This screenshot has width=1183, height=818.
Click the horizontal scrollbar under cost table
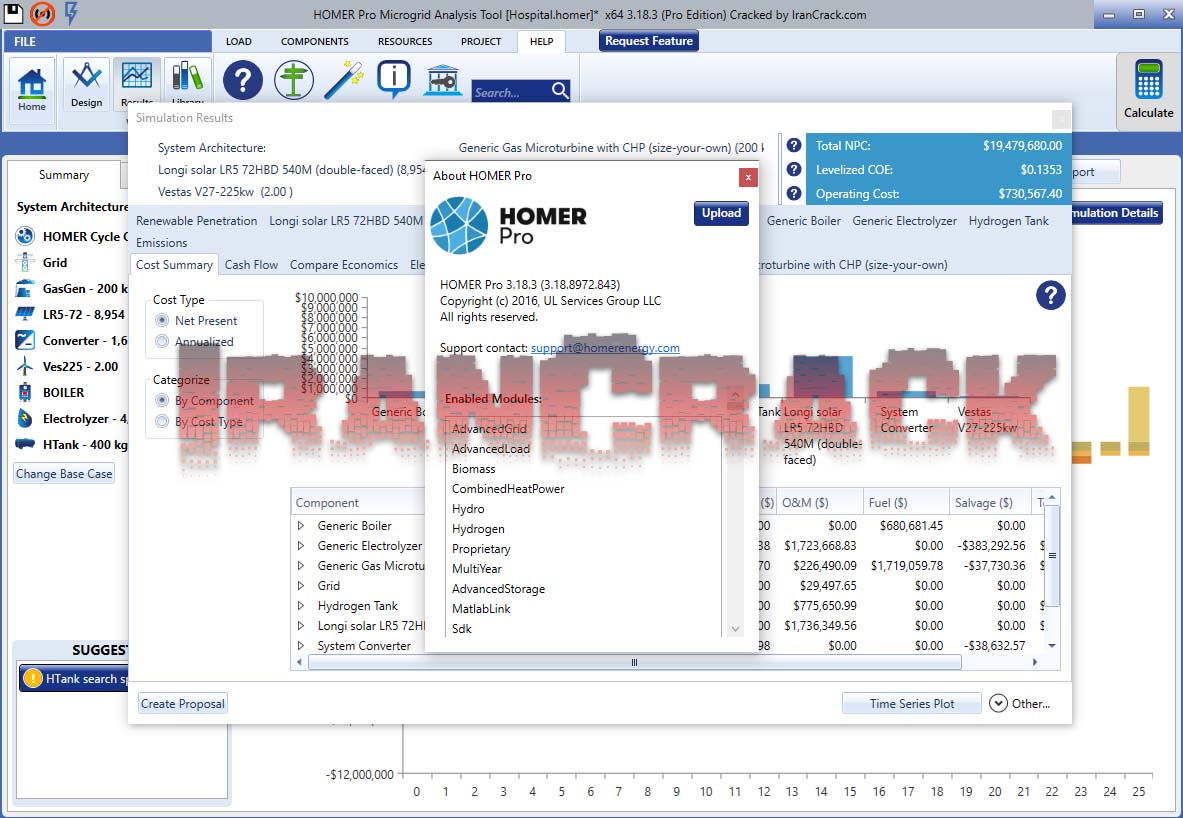[633, 662]
